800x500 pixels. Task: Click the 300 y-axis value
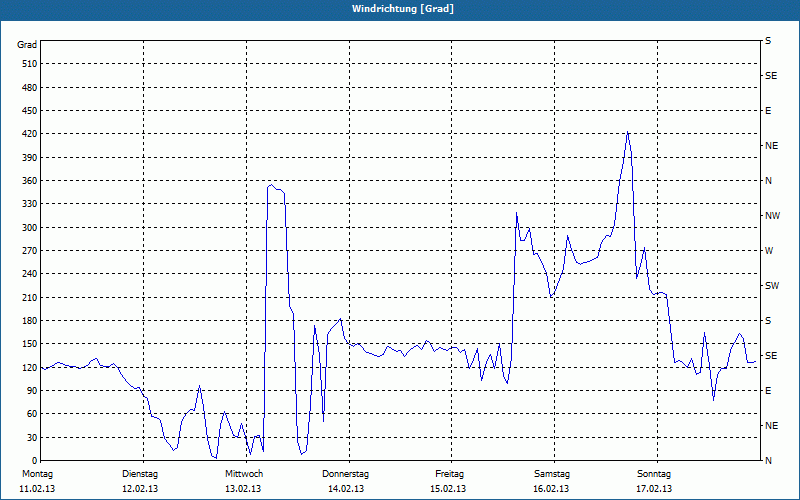click(30, 228)
